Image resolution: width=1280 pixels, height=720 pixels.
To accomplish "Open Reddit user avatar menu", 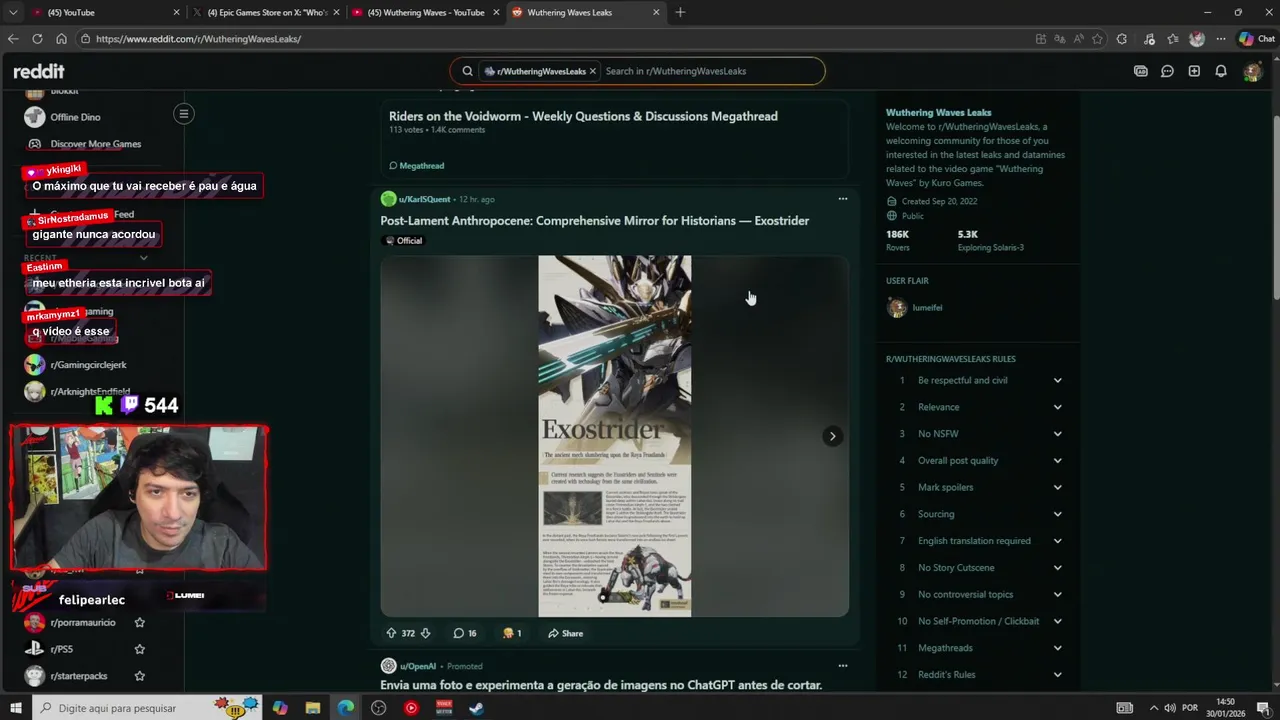I will (x=1252, y=71).
